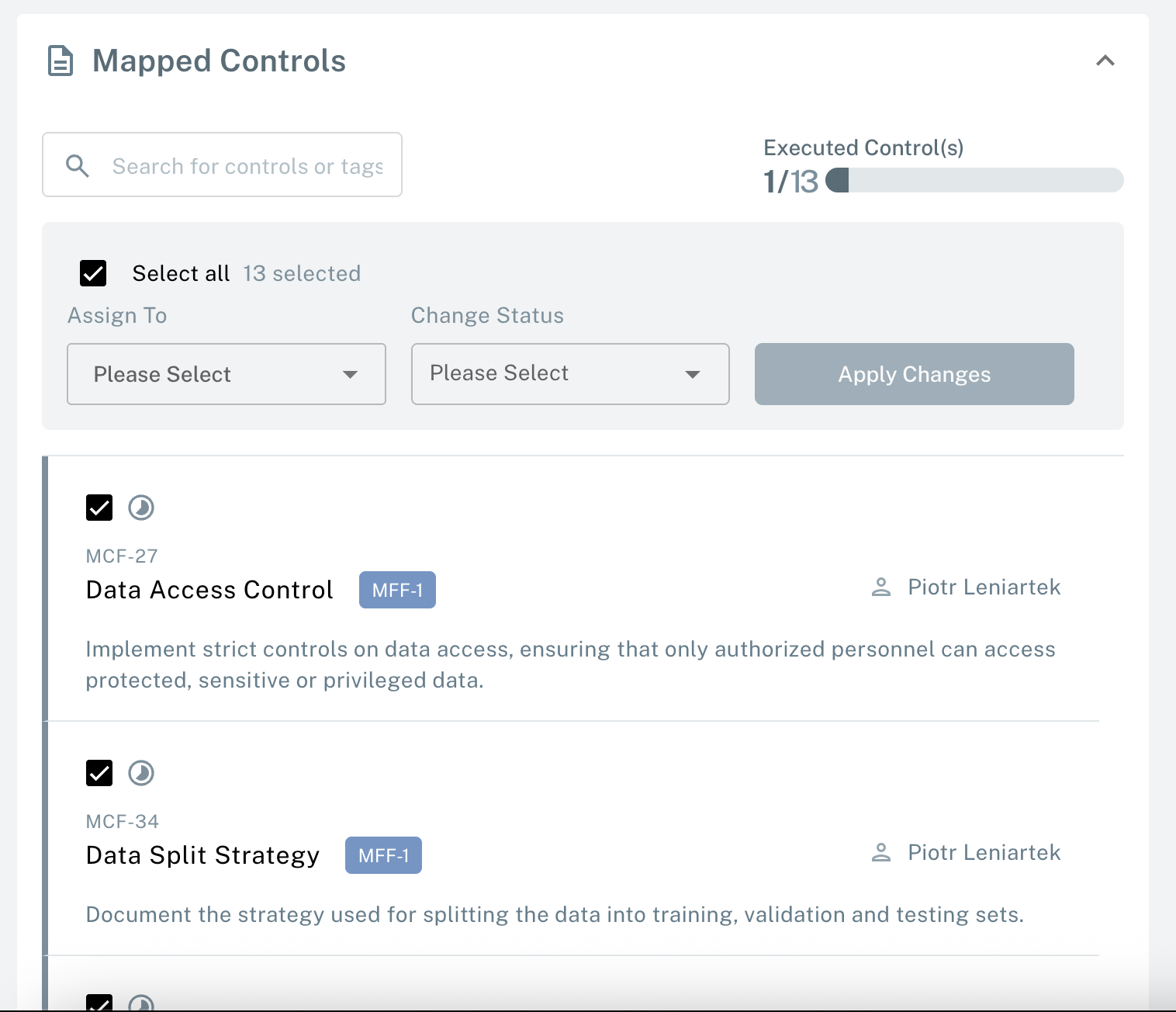The width and height of the screenshot is (1176, 1012).
Task: Click the person icon beside Piotr Leniartek on MCF-27
Action: [880, 587]
